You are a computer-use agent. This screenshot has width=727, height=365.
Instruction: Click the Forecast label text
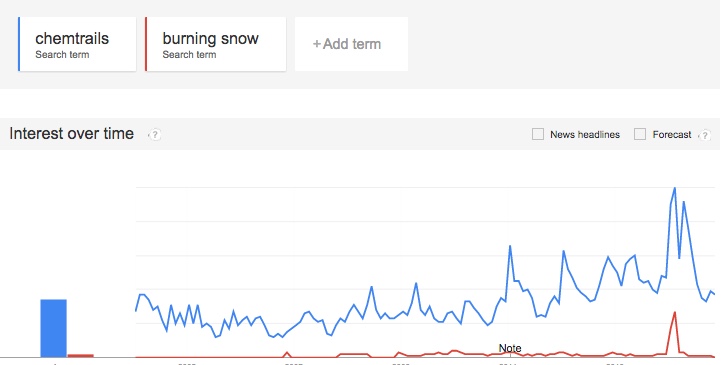[672, 134]
